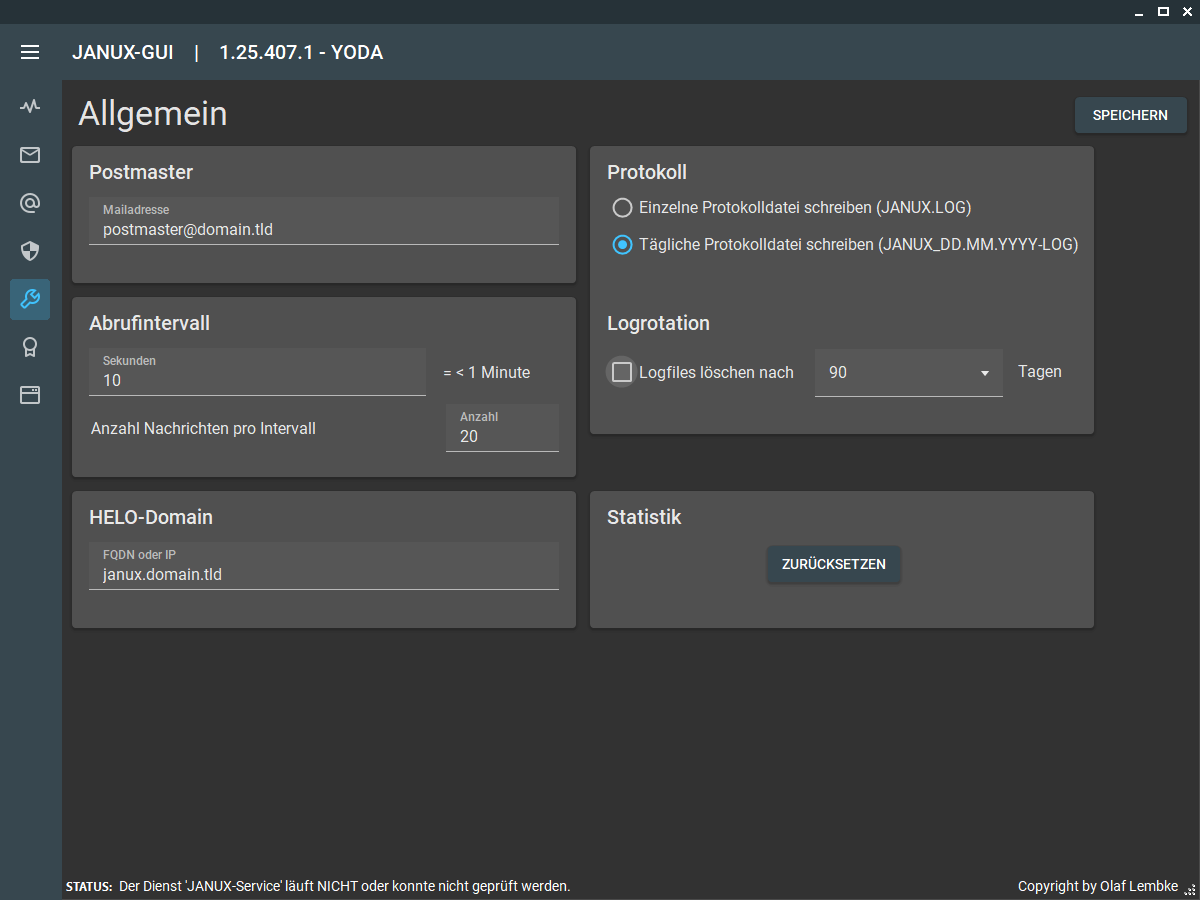Viewport: 1200px width, 900px height.
Task: Select single log file JANUX.LOG option
Action: (622, 208)
